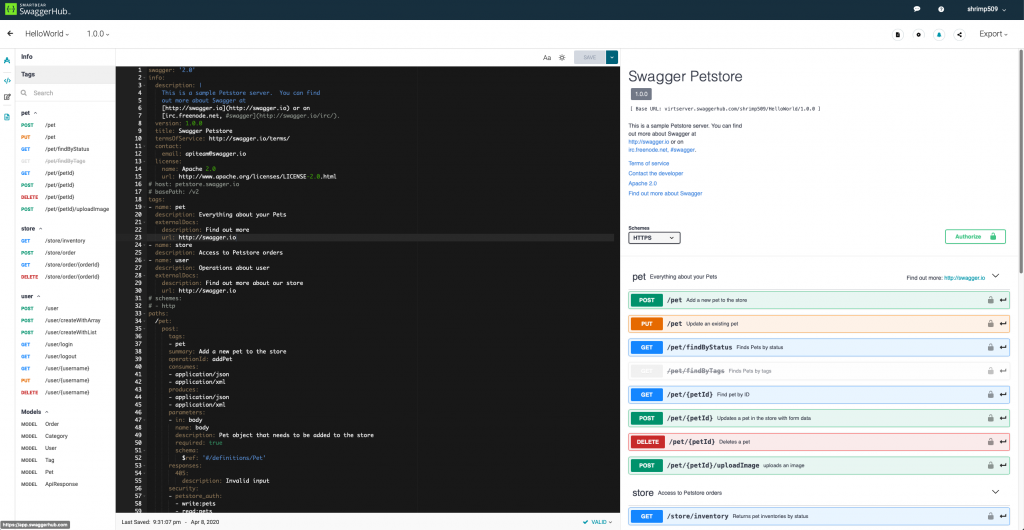1024x530 pixels.
Task: Click the share icon next to Export
Action: [959, 35]
